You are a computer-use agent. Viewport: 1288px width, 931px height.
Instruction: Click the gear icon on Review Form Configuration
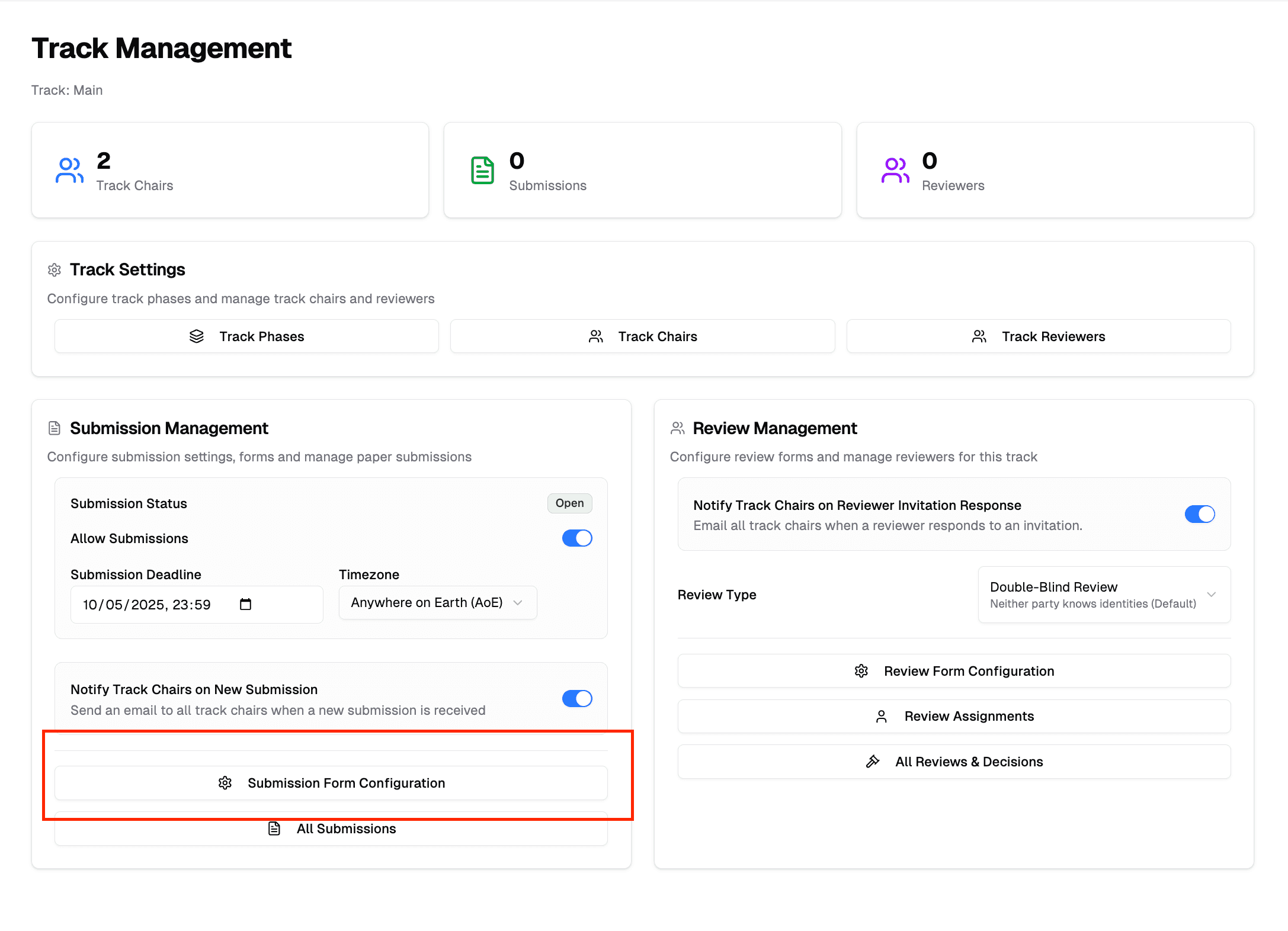pos(861,670)
